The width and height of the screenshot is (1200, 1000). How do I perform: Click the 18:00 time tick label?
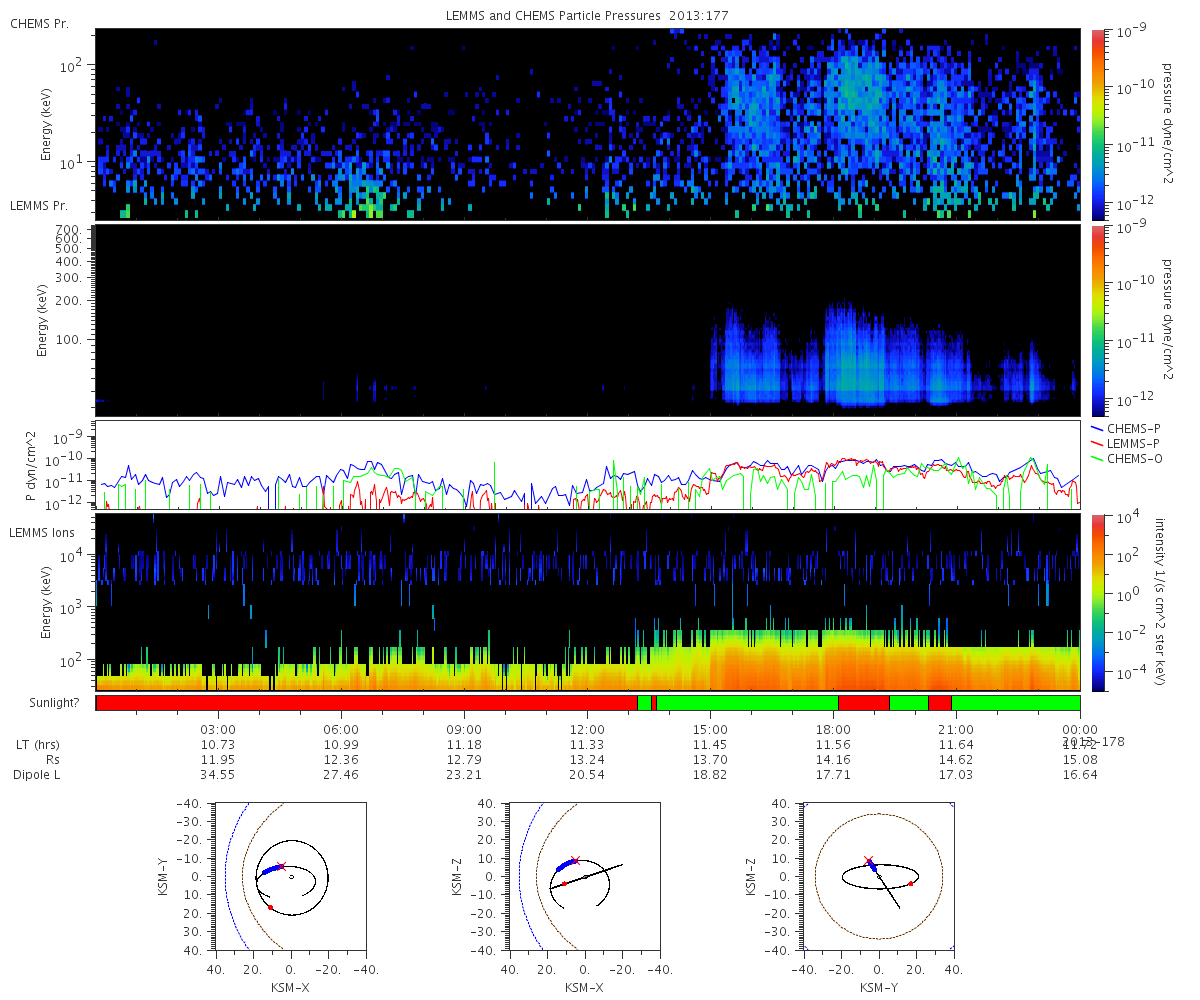pos(833,730)
